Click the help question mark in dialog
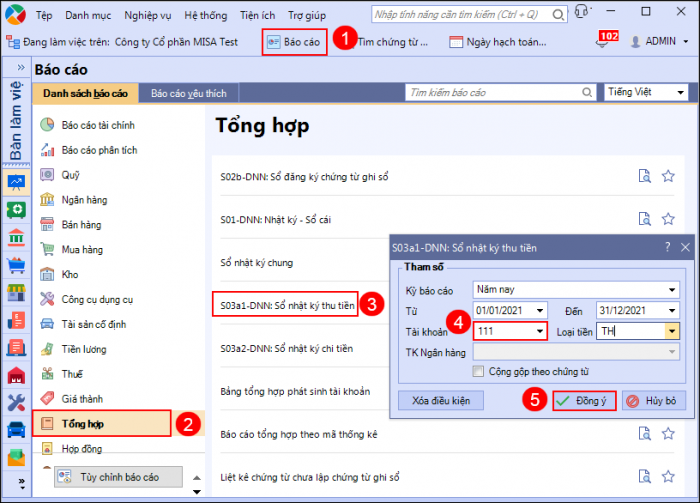The image size is (700, 503). pyautogui.click(x=667, y=246)
